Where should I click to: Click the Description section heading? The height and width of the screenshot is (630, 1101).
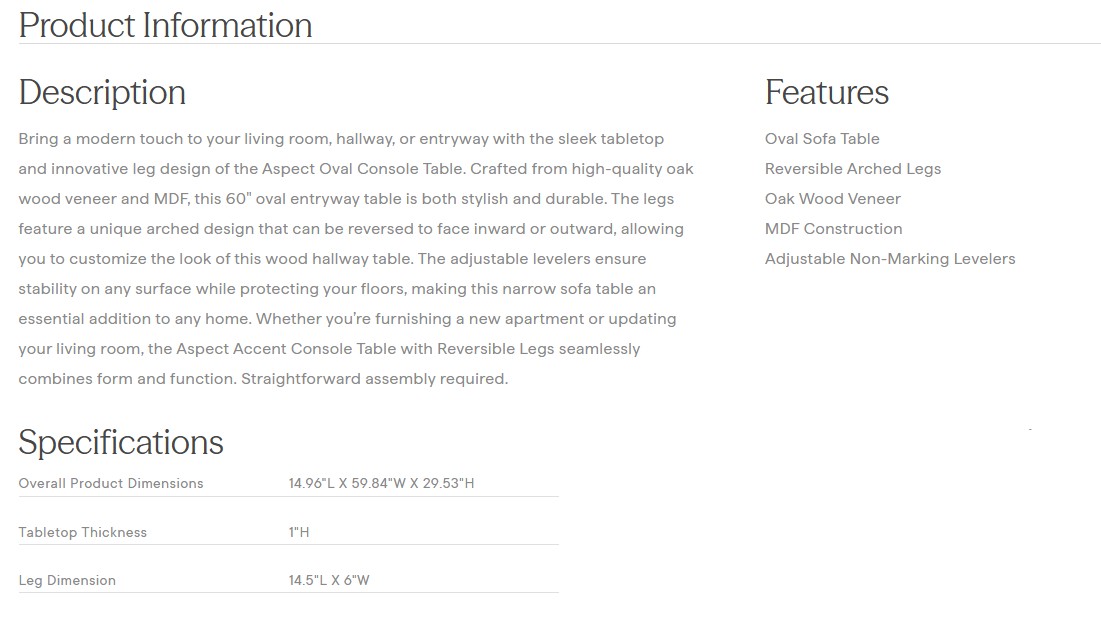coord(102,92)
